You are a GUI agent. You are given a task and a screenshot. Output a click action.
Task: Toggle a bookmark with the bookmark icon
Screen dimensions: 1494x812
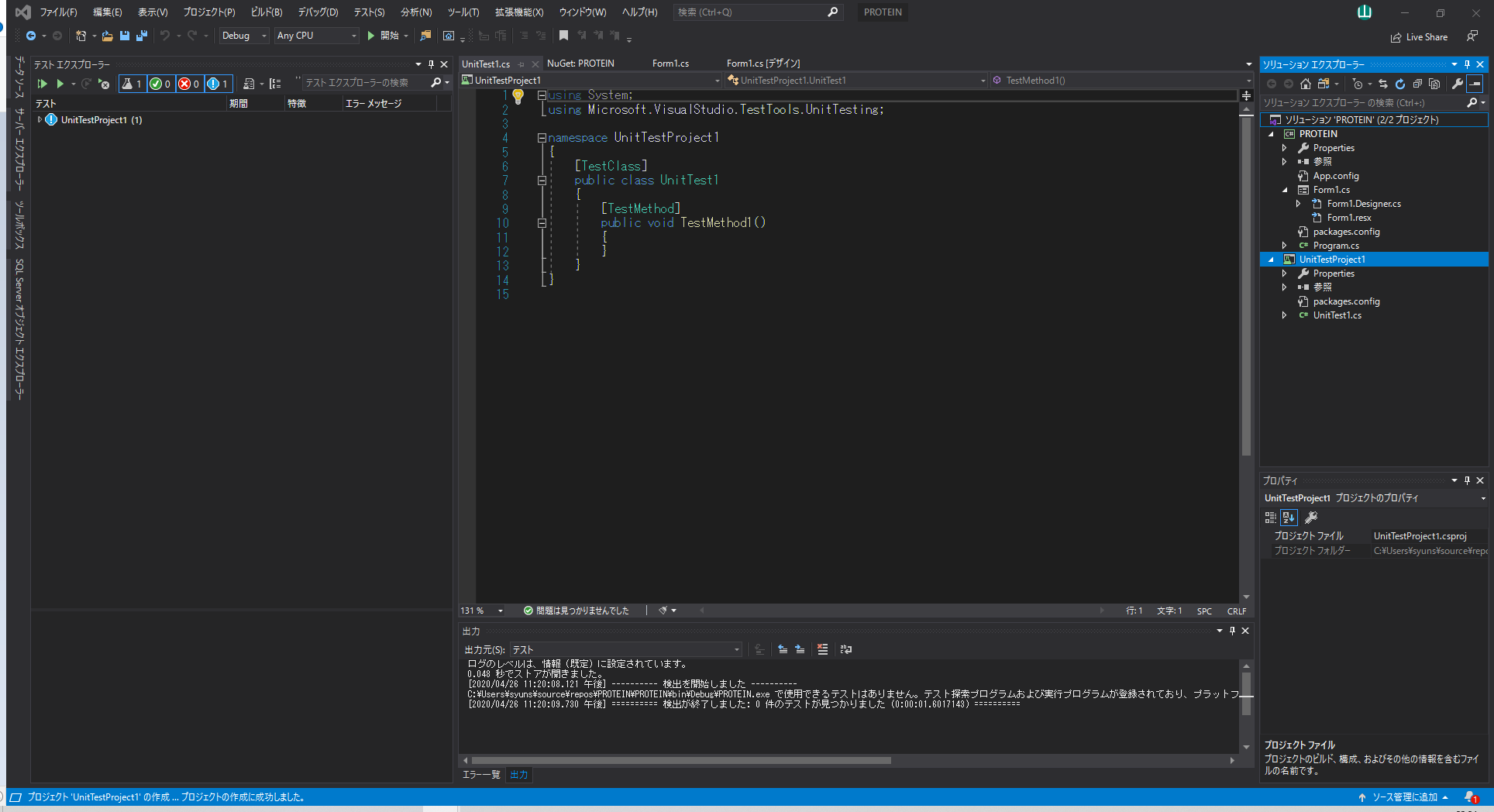tap(563, 36)
